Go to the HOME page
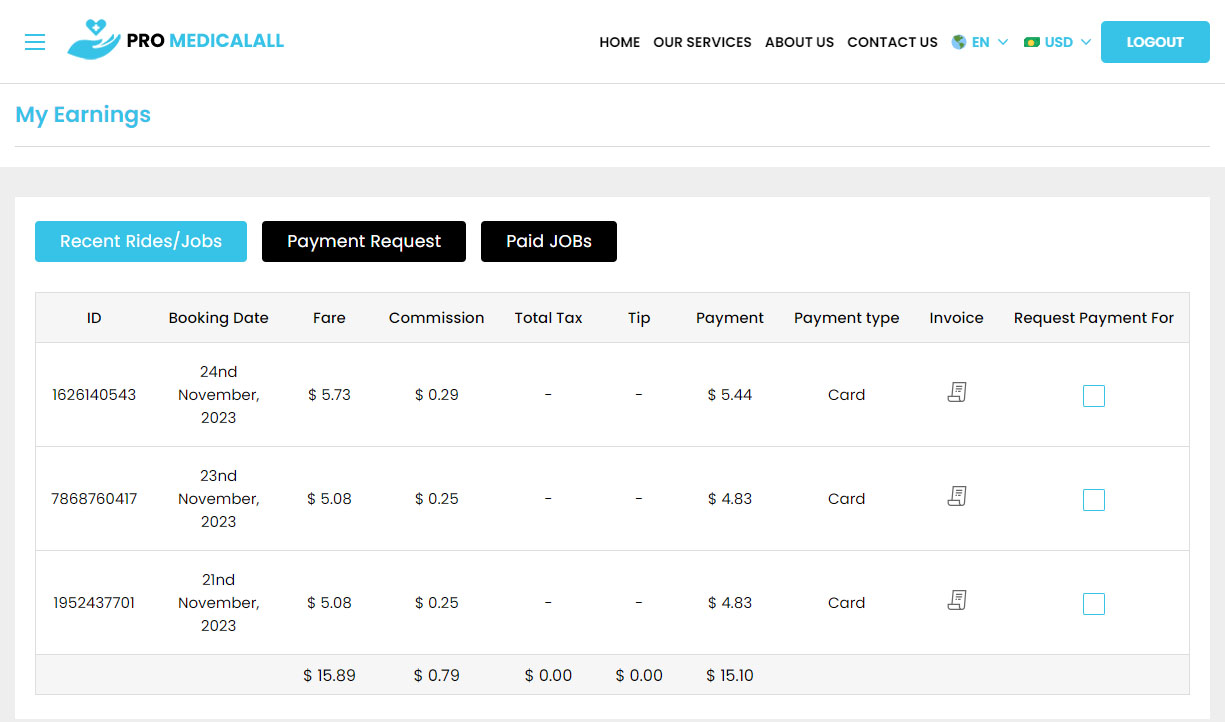 (620, 42)
